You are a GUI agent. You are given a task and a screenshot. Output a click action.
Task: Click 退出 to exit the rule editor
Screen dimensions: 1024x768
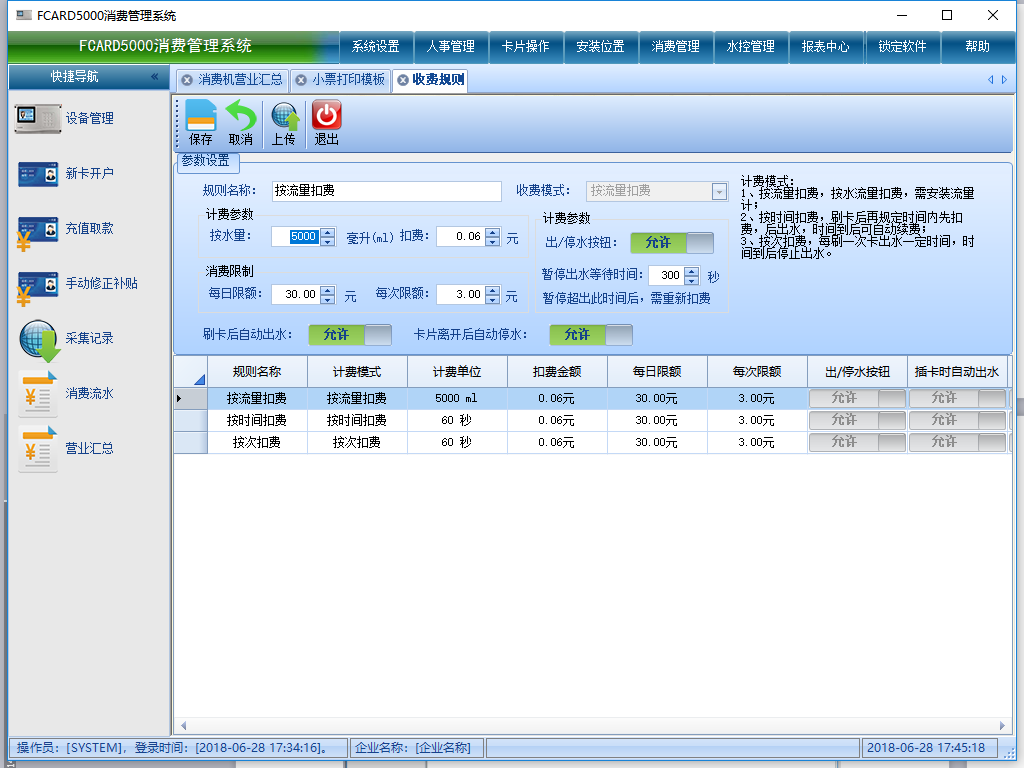pos(327,121)
